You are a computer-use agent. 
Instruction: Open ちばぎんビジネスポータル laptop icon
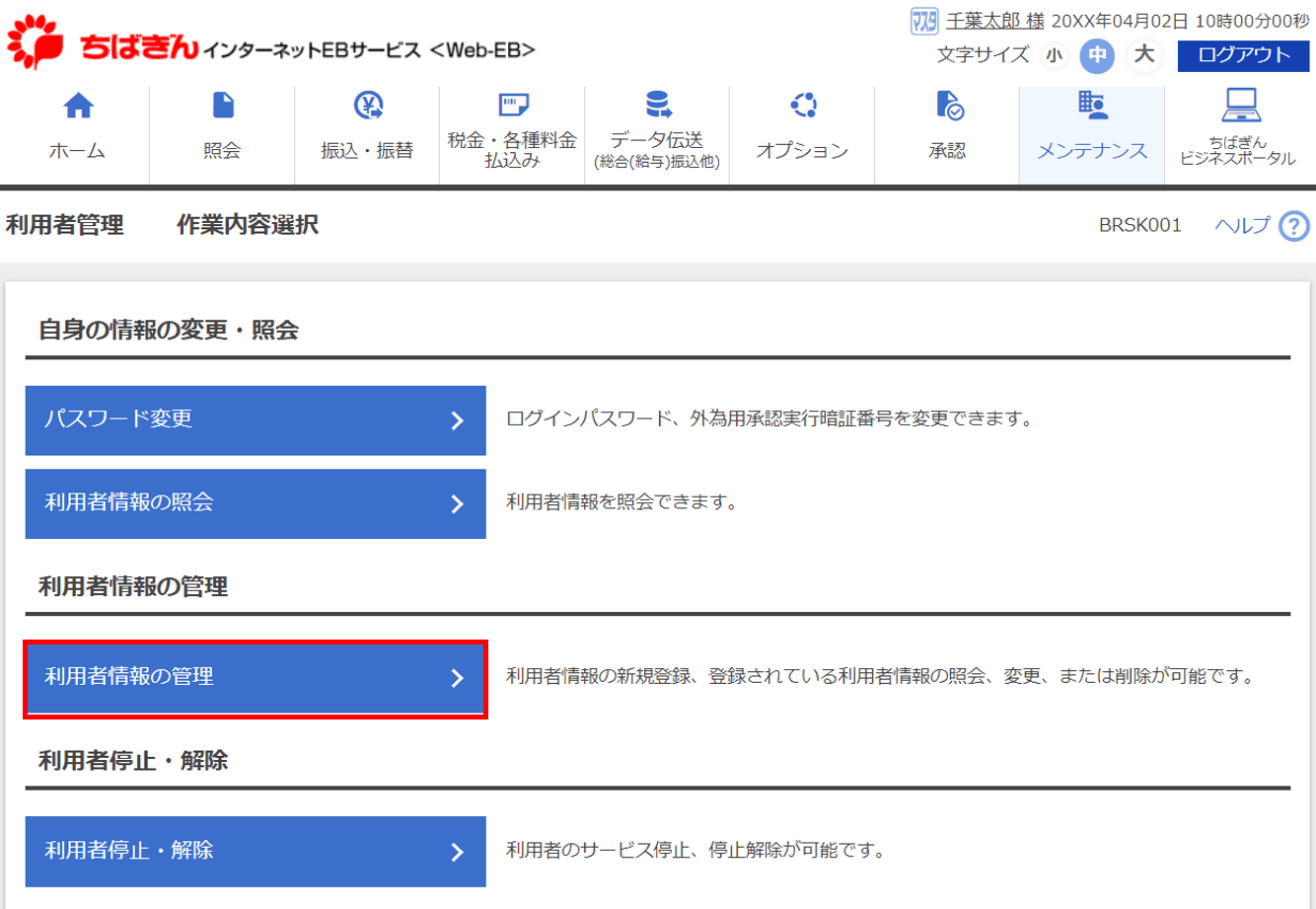pyautogui.click(x=1240, y=103)
